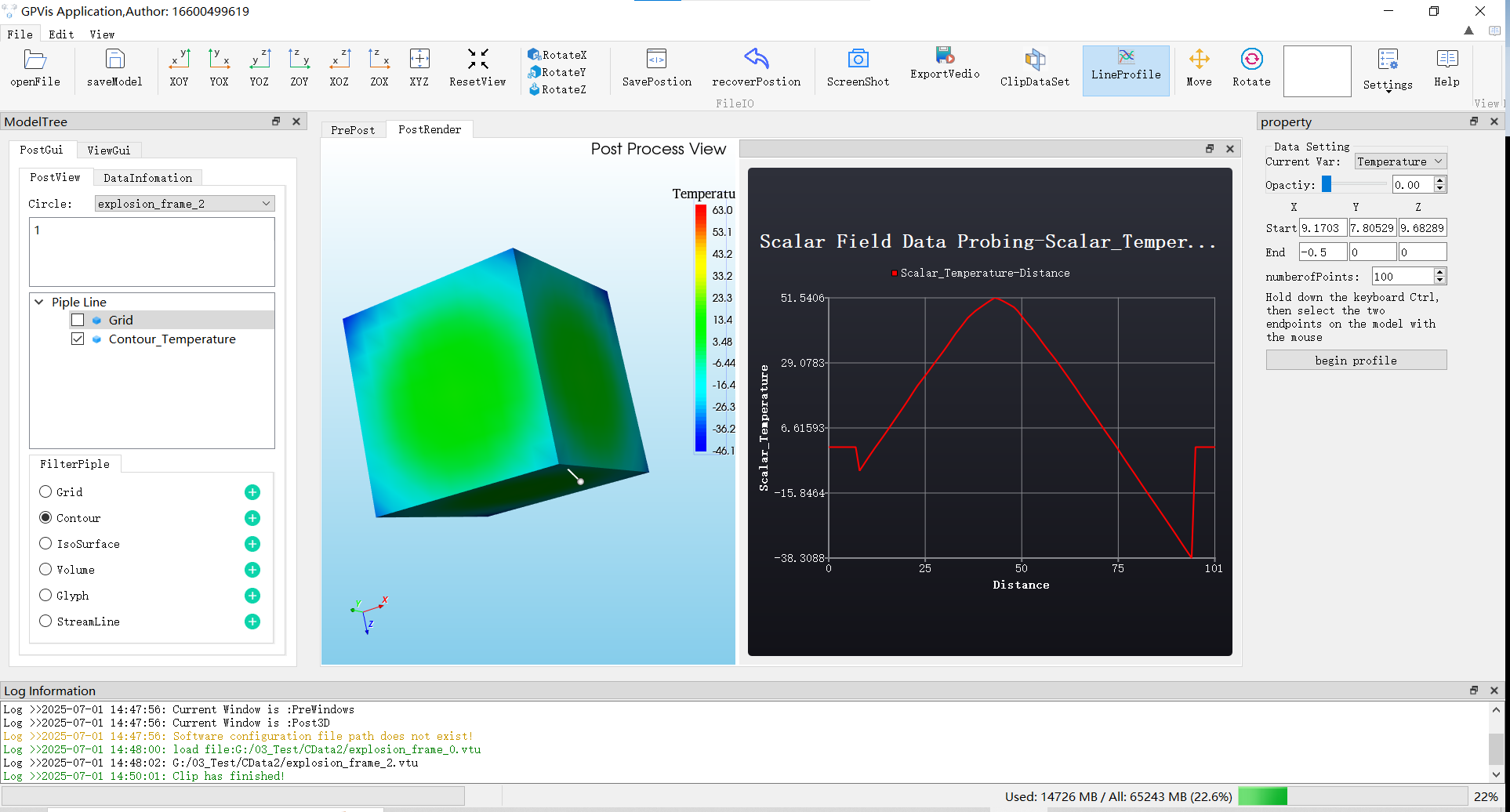Switch to the PrePost tab

pyautogui.click(x=353, y=130)
